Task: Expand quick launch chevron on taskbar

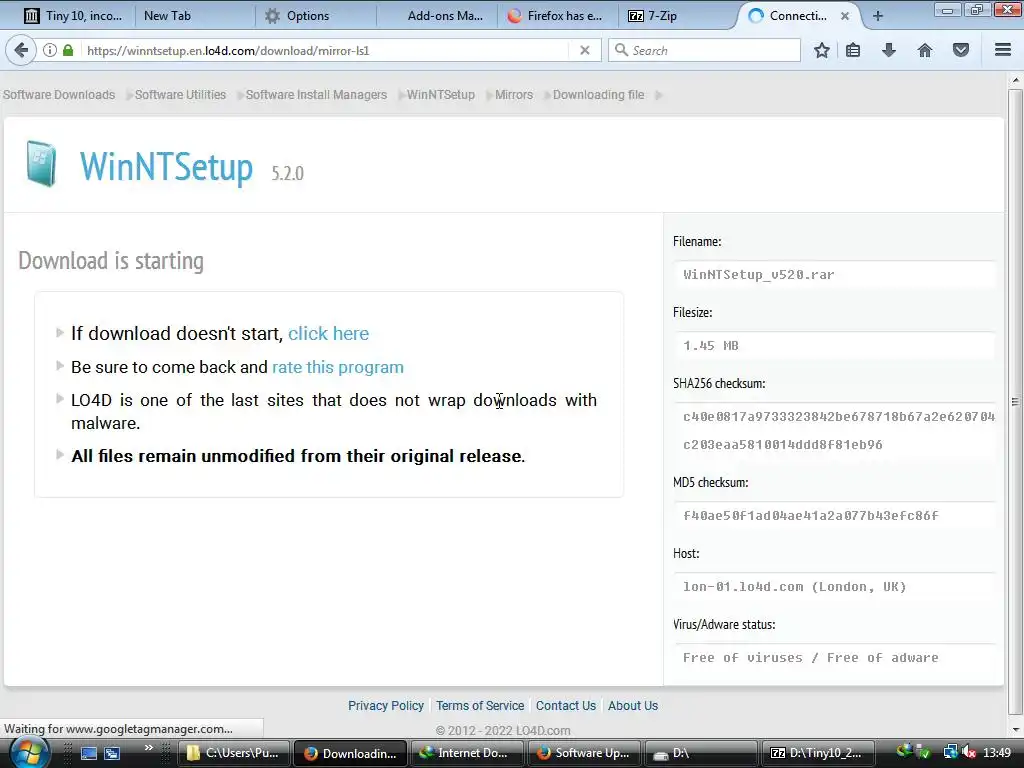Action: click(149, 748)
